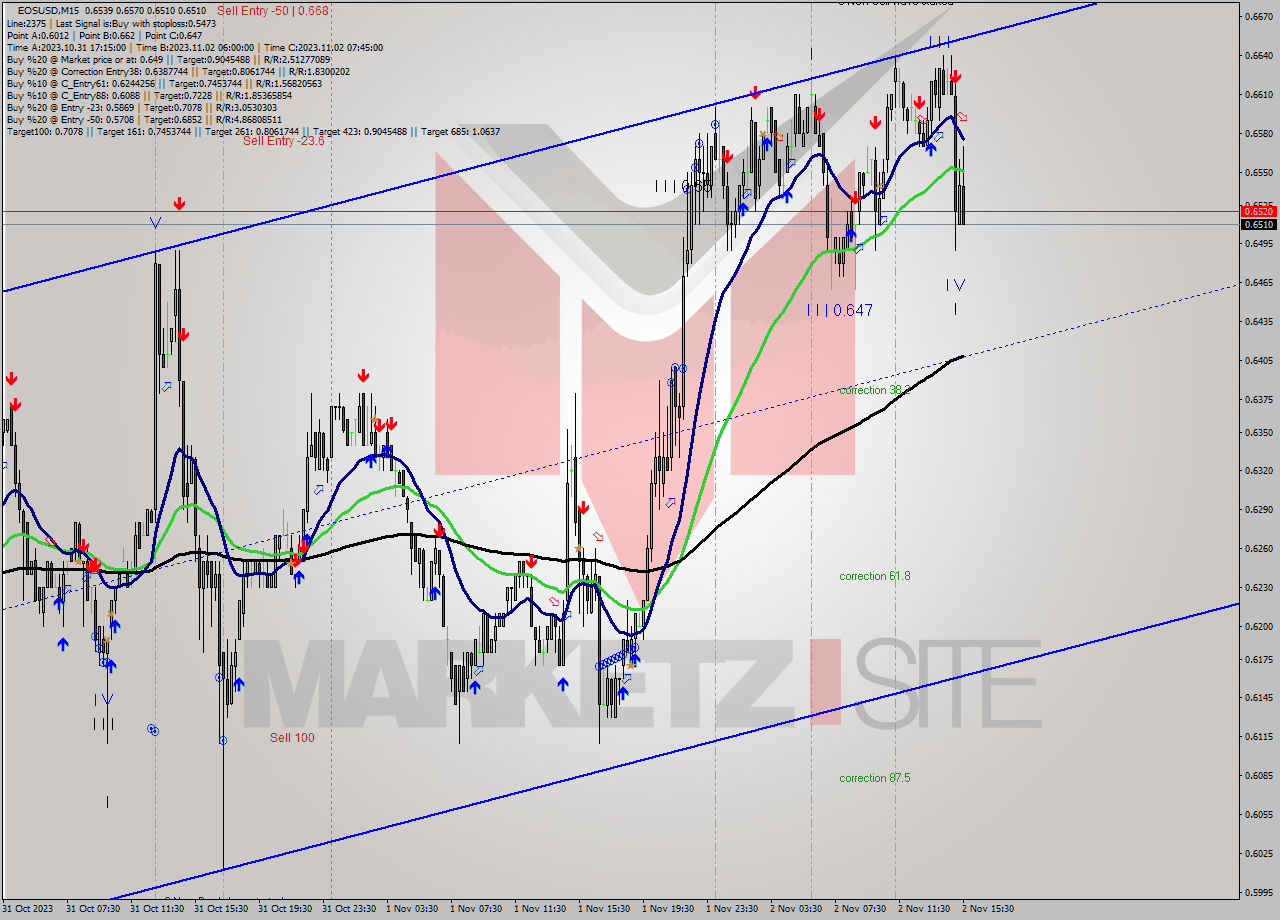Click the 0.6580 price axis label

coord(1257,133)
